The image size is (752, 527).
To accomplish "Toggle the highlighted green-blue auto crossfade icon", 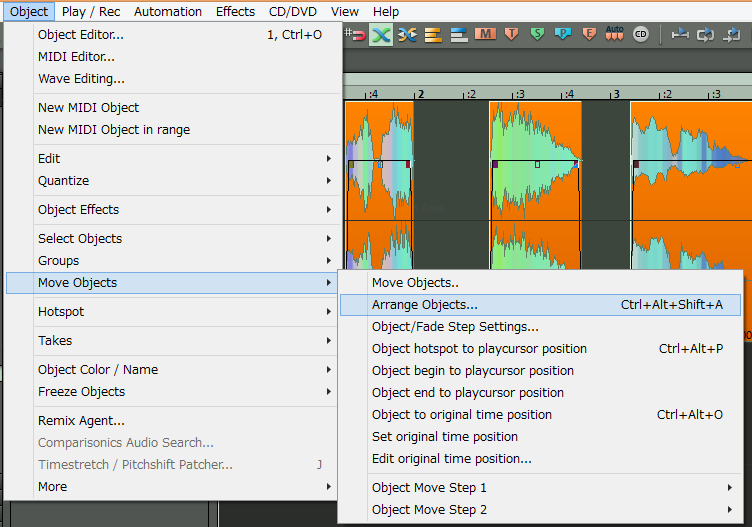I will click(381, 35).
